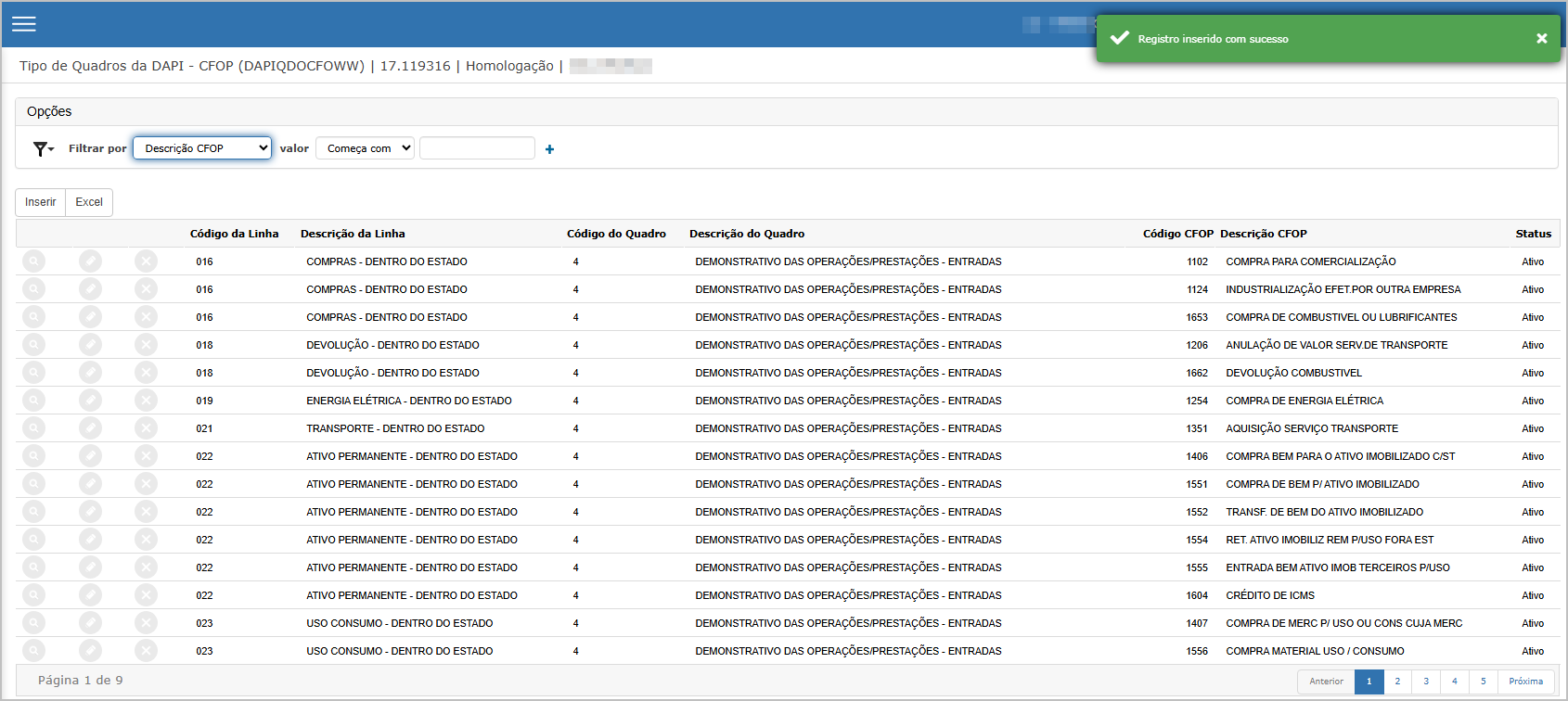Image resolution: width=1568 pixels, height=701 pixels.
Task: Edit the AQUISIÇÃO SERVIÇO TRANSPORTE row
Action: tap(90, 428)
